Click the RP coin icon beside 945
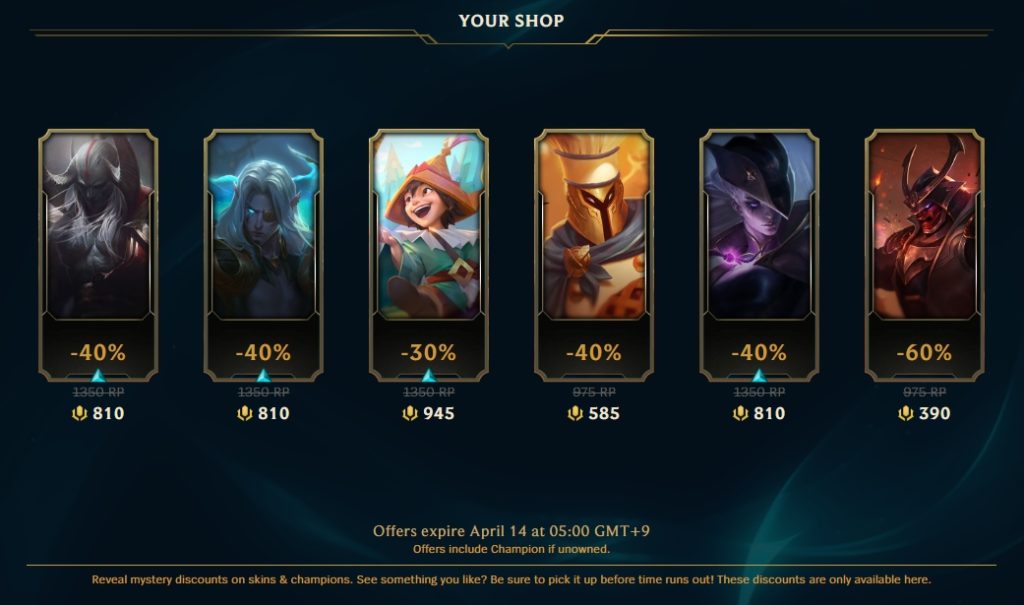 (409, 414)
